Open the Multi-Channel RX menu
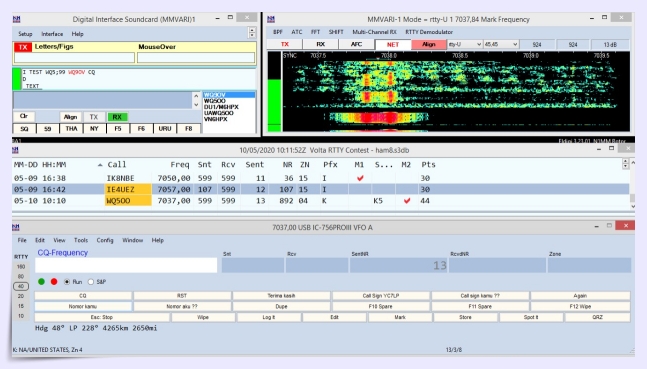The height and width of the screenshot is (369, 647). (374, 32)
